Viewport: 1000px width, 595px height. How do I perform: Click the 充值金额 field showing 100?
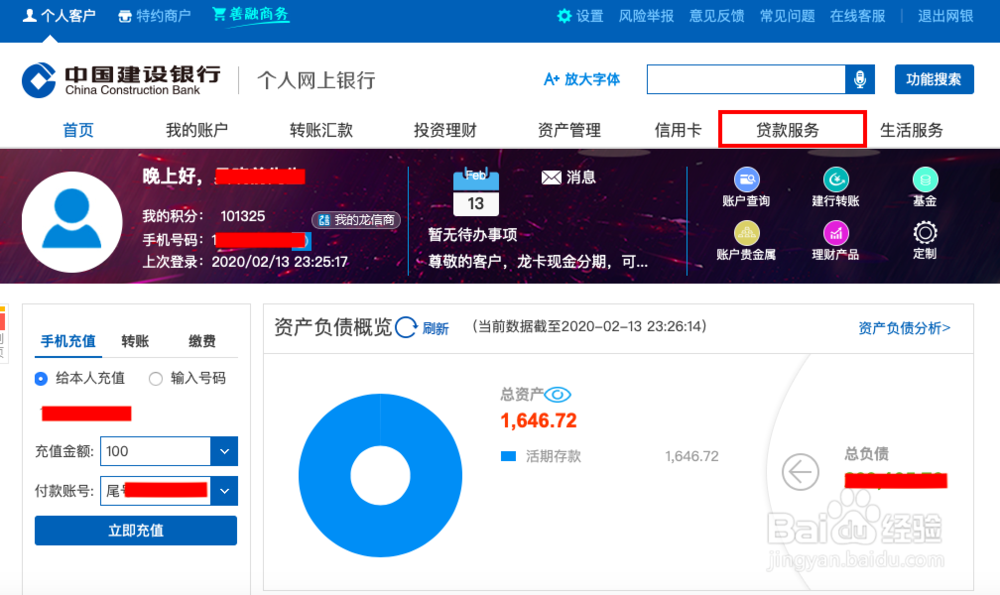(x=155, y=452)
